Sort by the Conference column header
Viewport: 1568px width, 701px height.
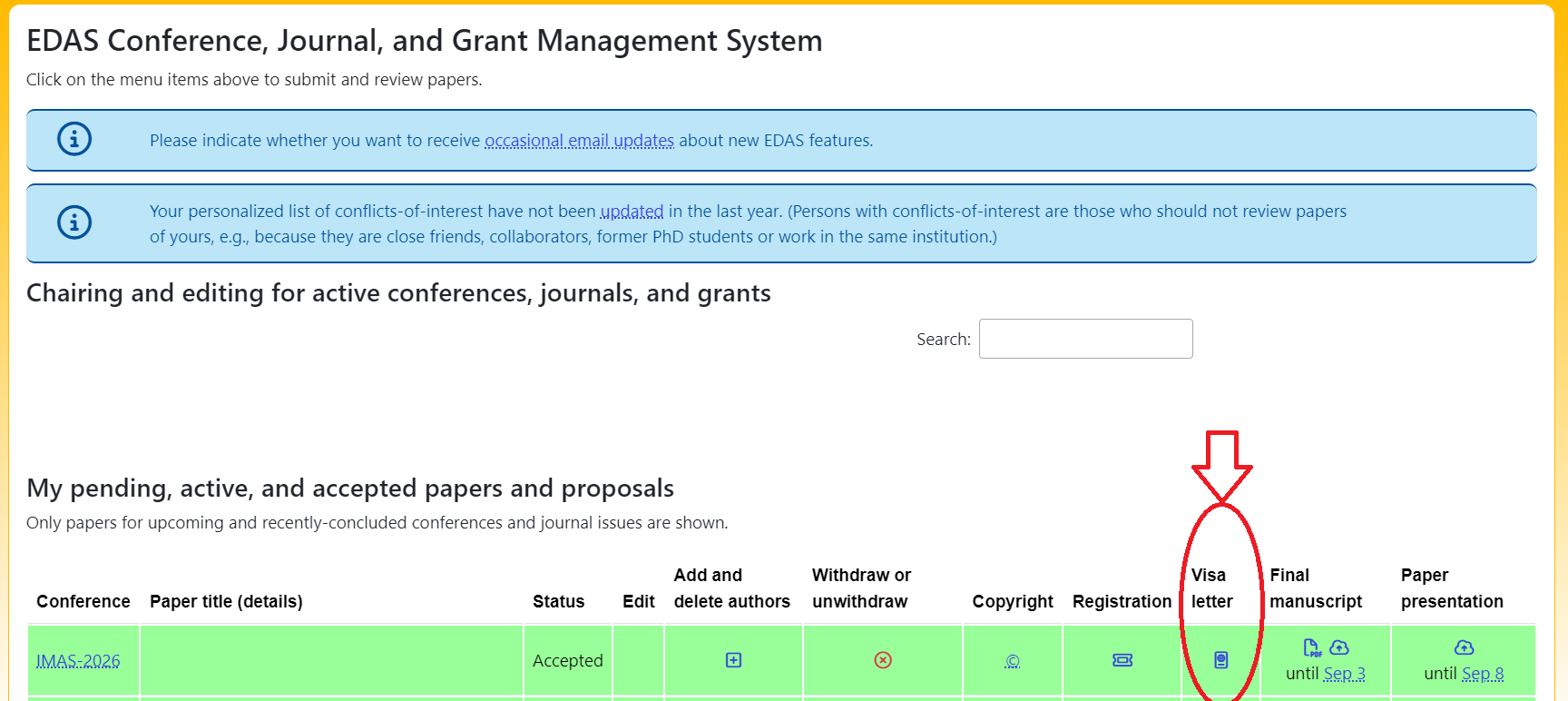coord(83,601)
